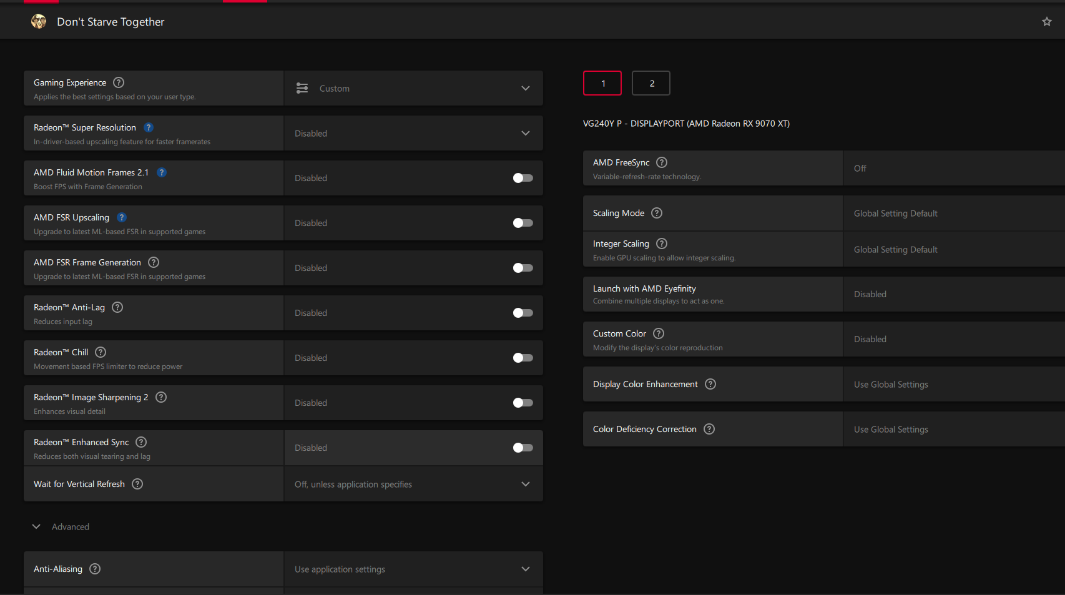1065x595 pixels.
Task: Toggle Radeon Anti-Lag on
Action: coord(522,313)
